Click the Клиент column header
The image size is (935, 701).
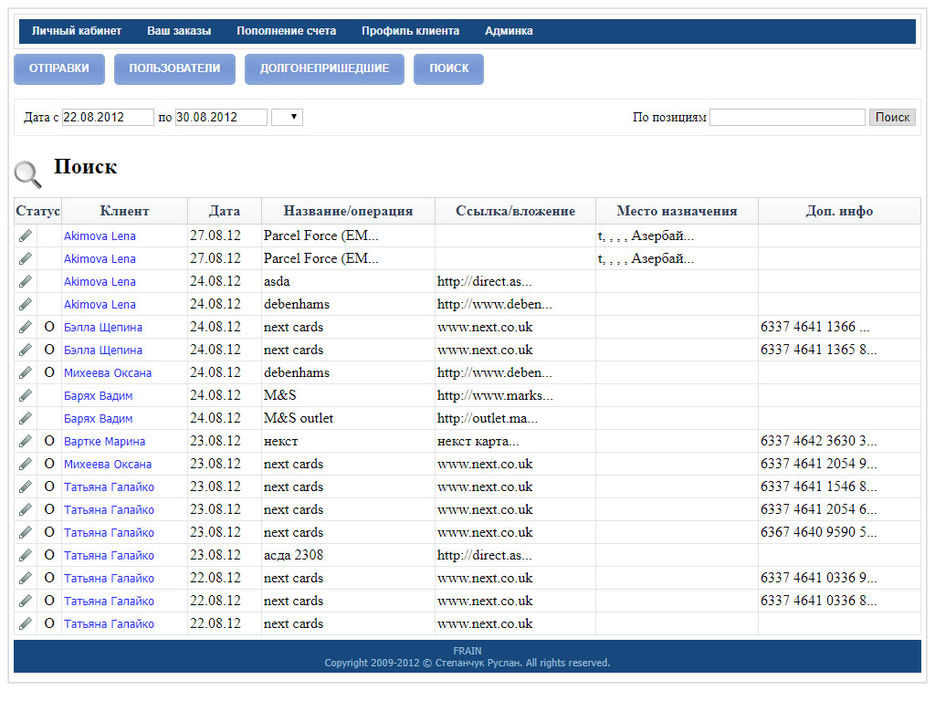(124, 211)
